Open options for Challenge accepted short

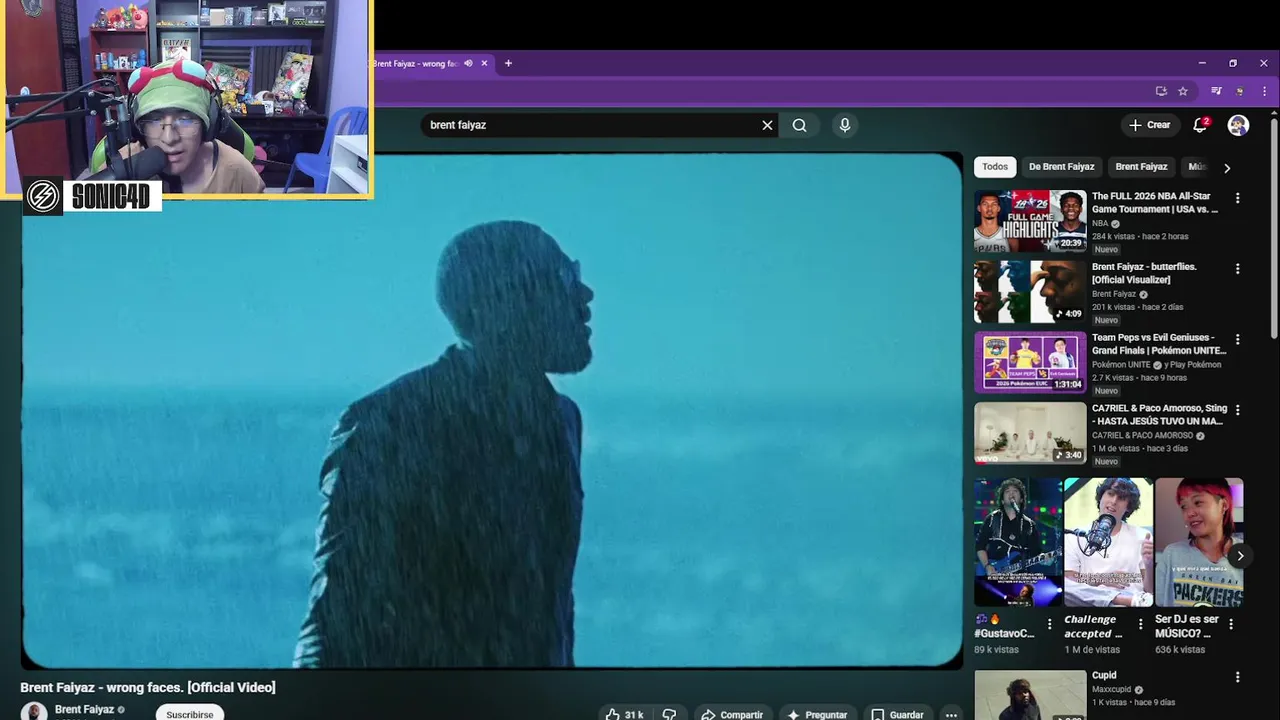[x=1140, y=624]
